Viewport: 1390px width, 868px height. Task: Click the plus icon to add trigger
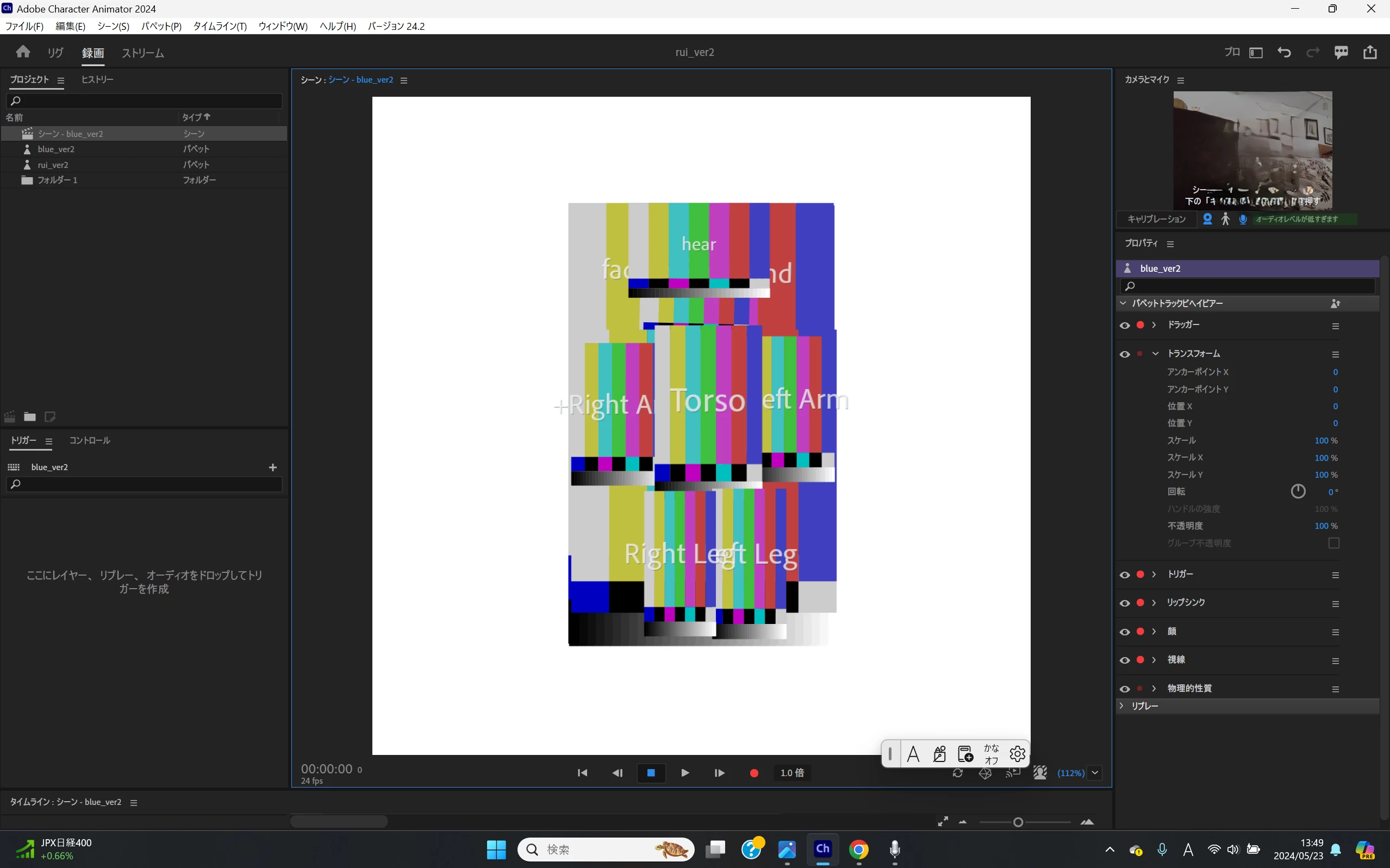273,467
